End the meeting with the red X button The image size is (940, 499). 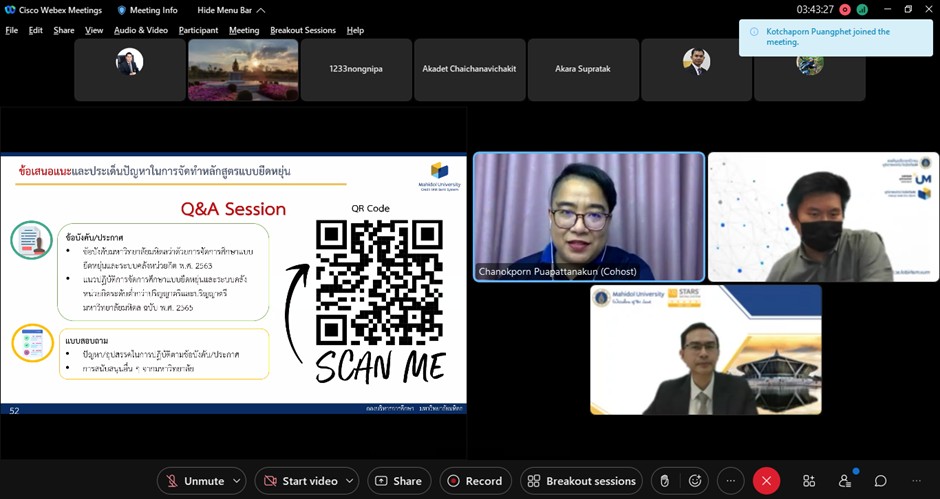[766, 481]
